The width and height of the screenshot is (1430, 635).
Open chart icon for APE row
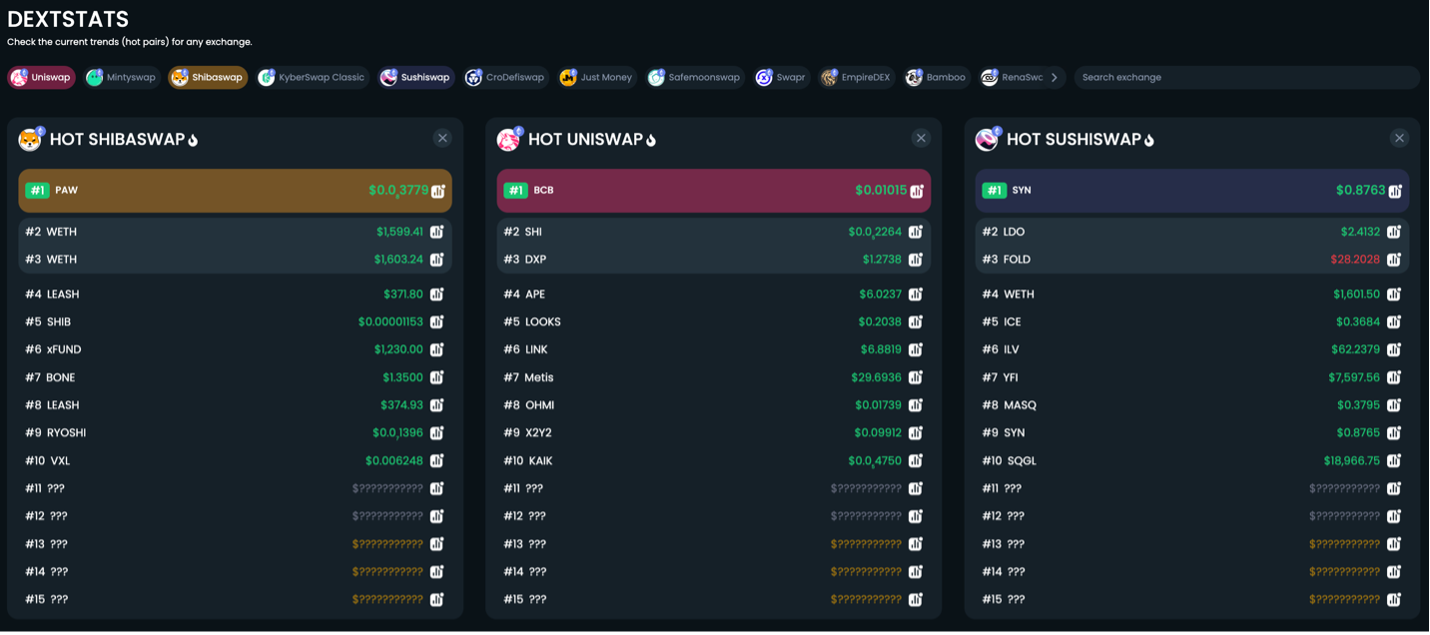click(x=915, y=294)
